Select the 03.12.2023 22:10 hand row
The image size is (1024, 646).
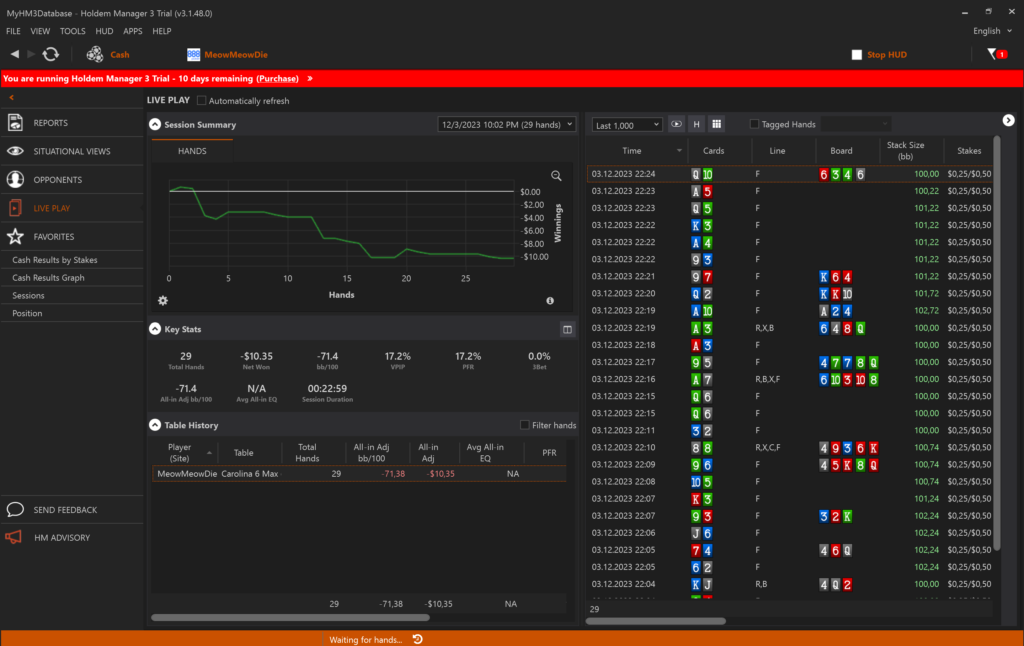[x=790, y=447]
